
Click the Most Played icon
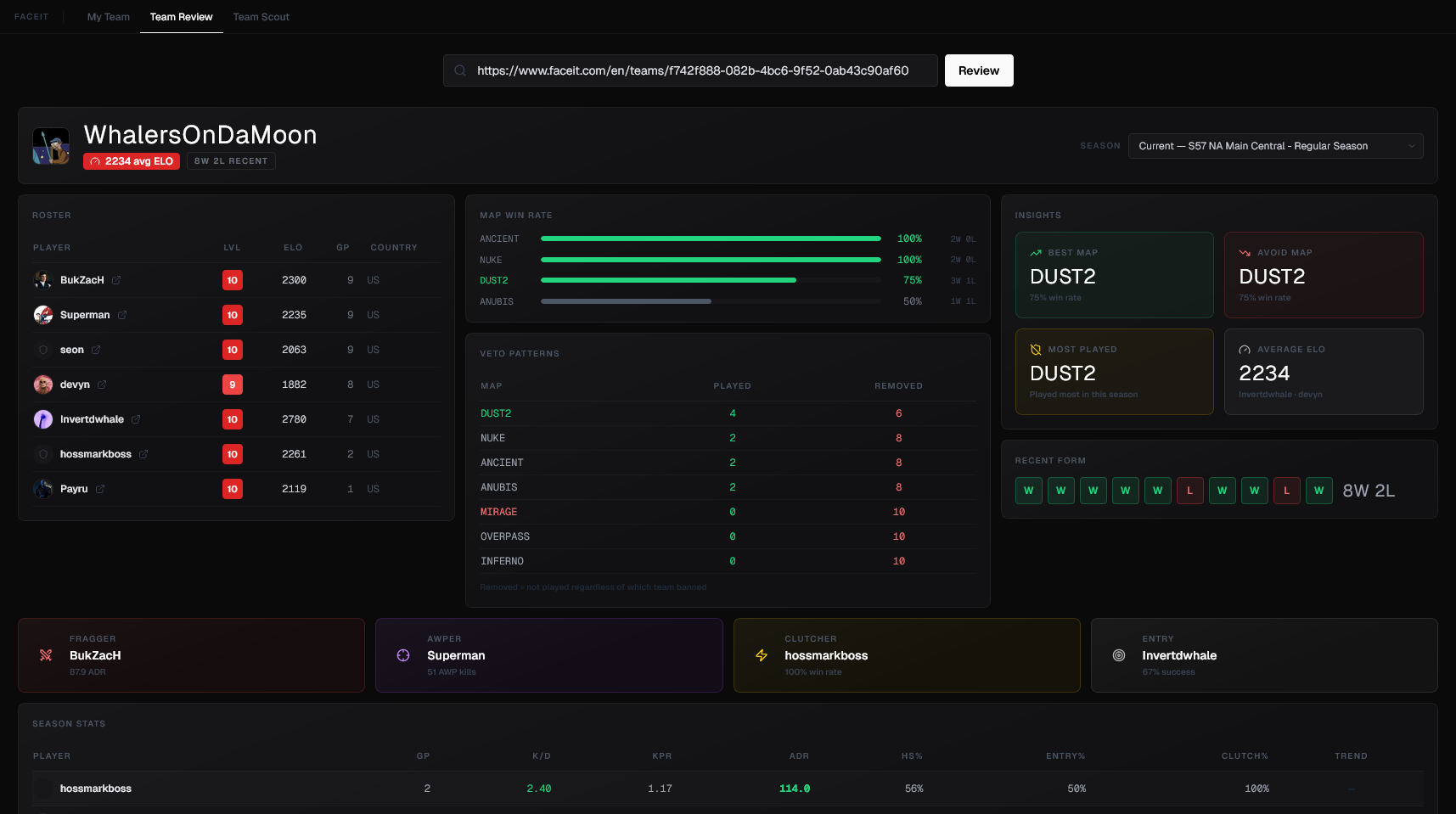pyautogui.click(x=1036, y=350)
